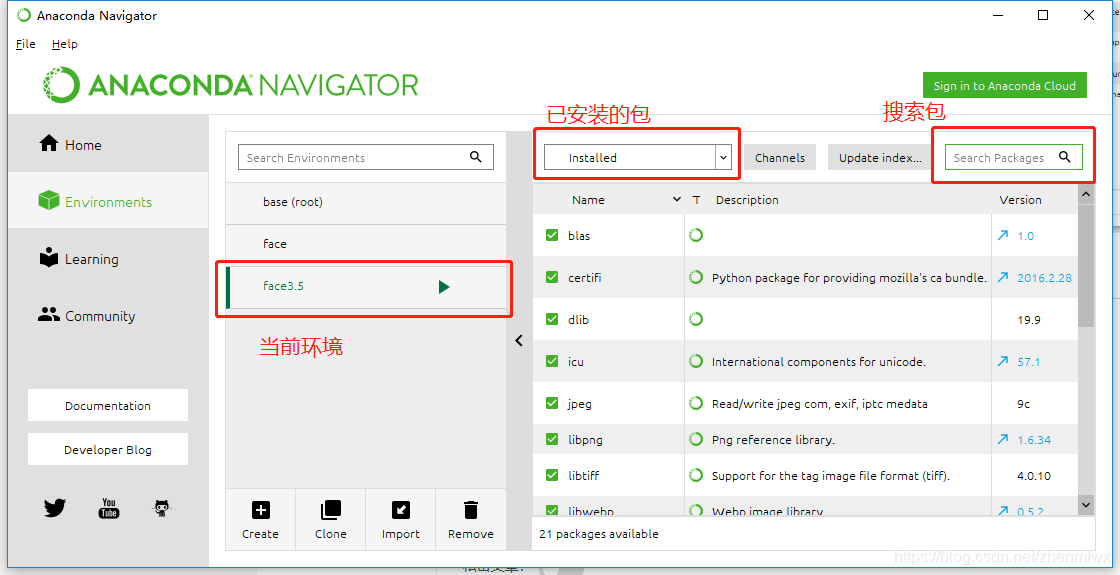Click the Twitter bird icon

coord(55,508)
